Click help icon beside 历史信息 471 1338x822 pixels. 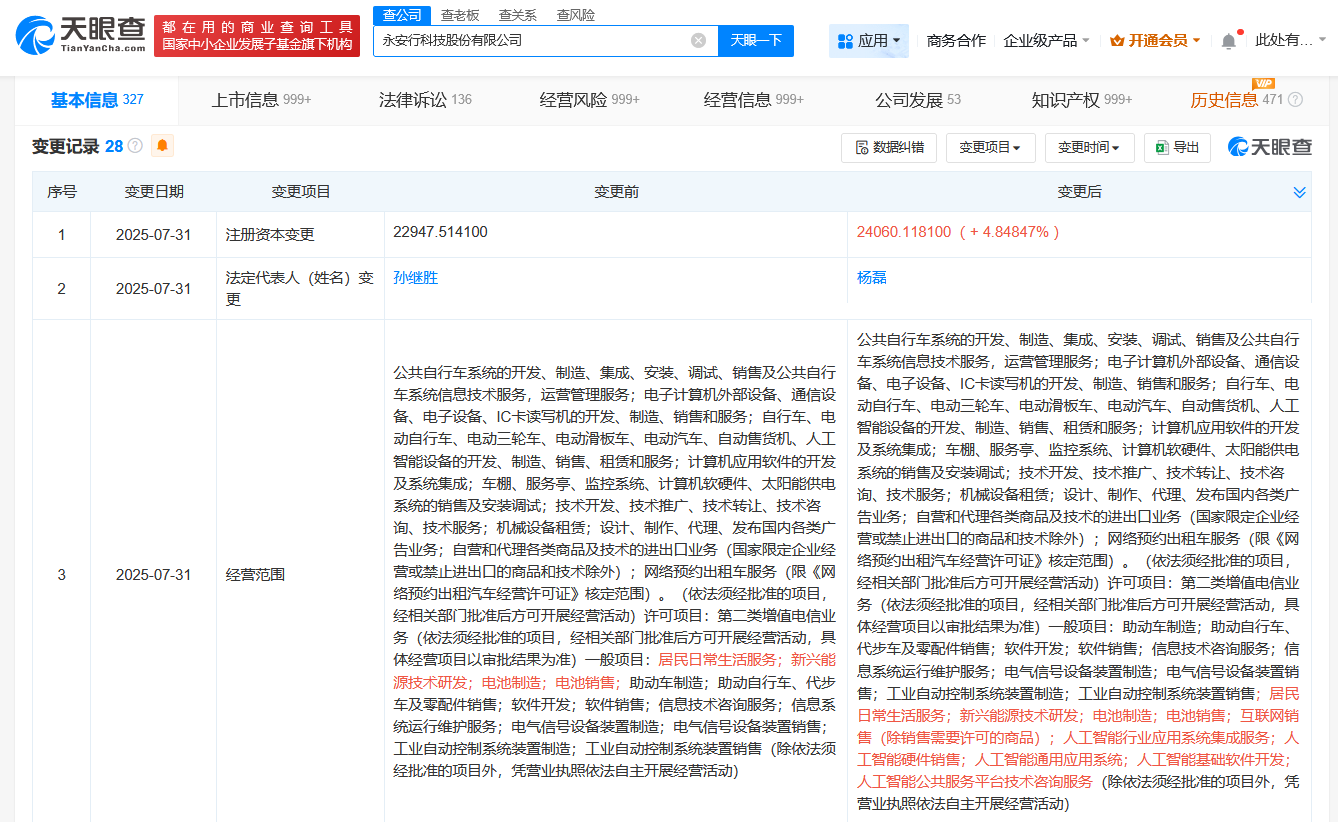[x=1295, y=100]
